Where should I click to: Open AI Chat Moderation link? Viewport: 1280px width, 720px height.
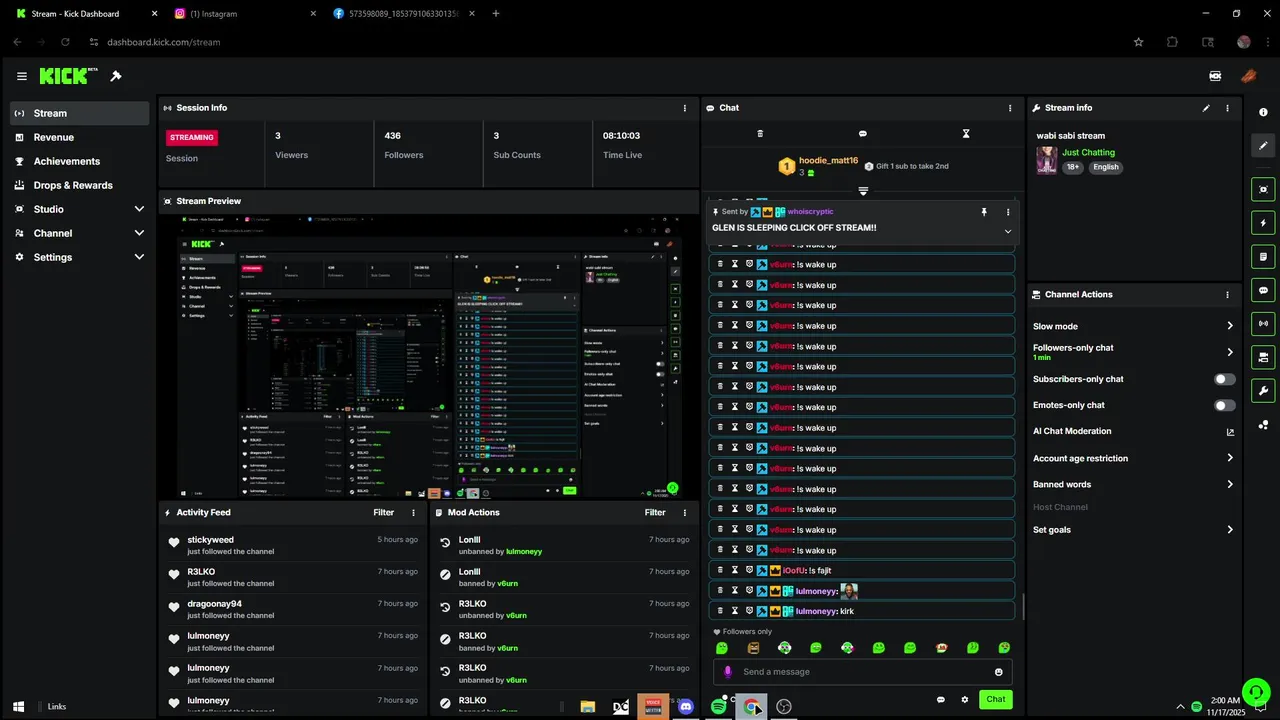[x=1133, y=432]
